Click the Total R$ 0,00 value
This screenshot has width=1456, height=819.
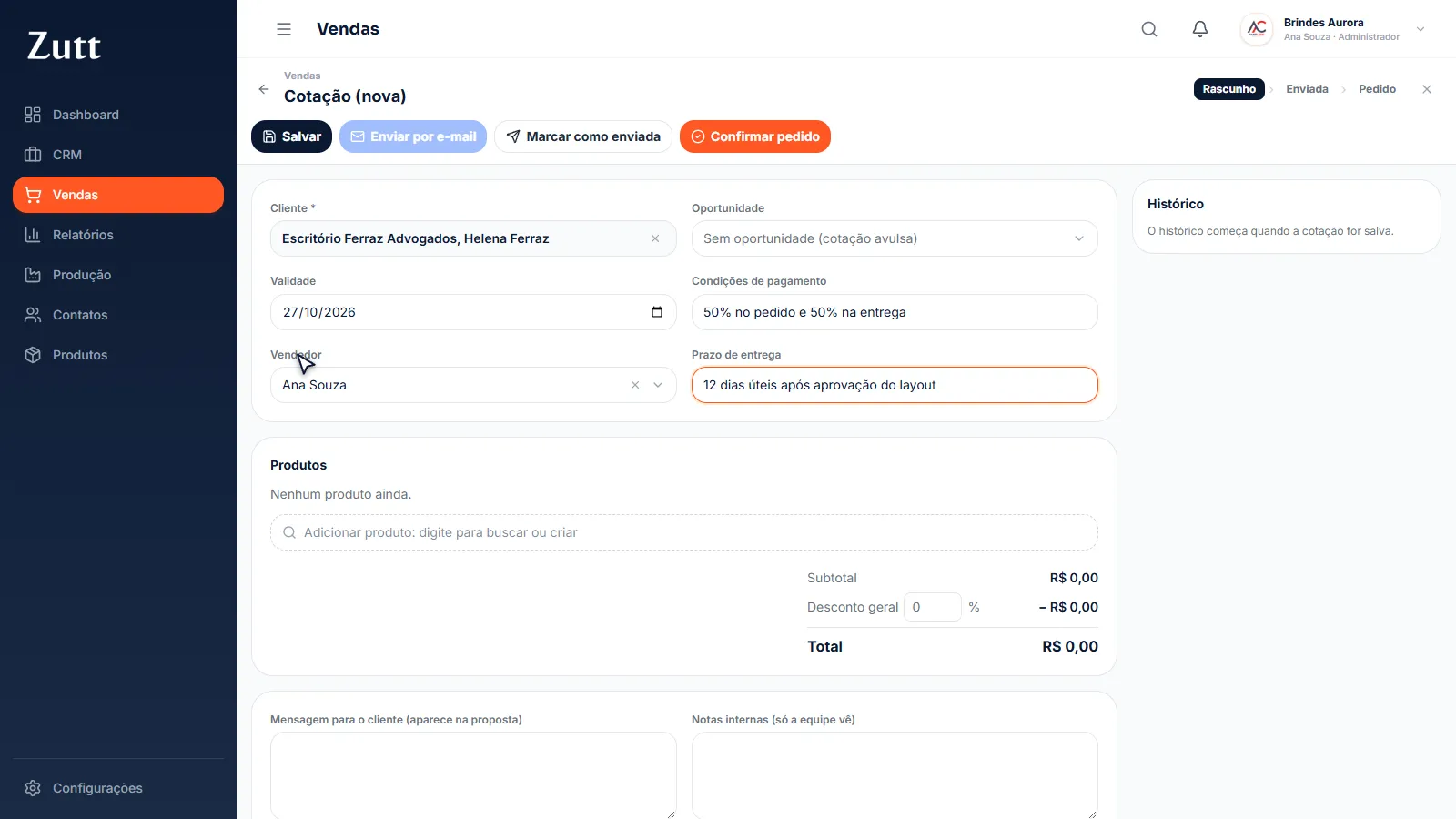1070,646
